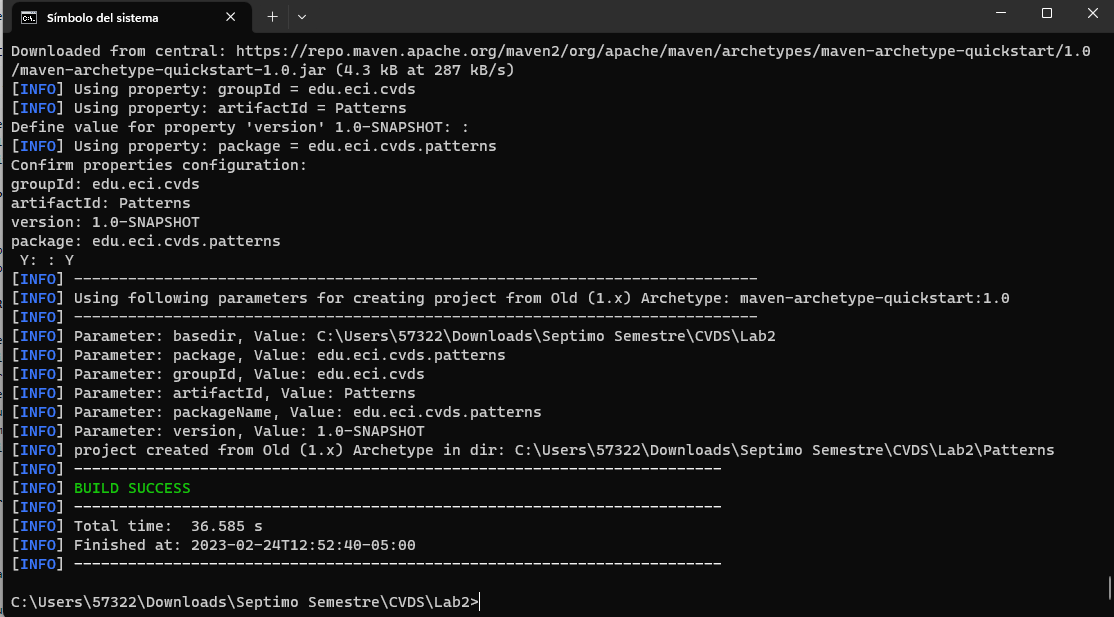The height and width of the screenshot is (617, 1114).
Task: Open a new terminal tab with the plus button
Action: pyautogui.click(x=272, y=17)
